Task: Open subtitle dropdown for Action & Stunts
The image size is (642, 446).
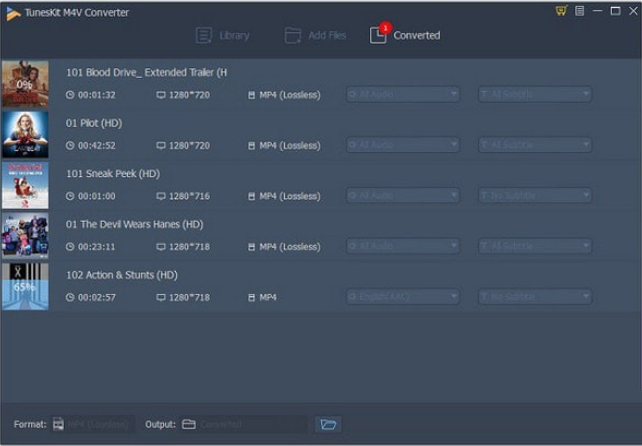Action: 535,297
